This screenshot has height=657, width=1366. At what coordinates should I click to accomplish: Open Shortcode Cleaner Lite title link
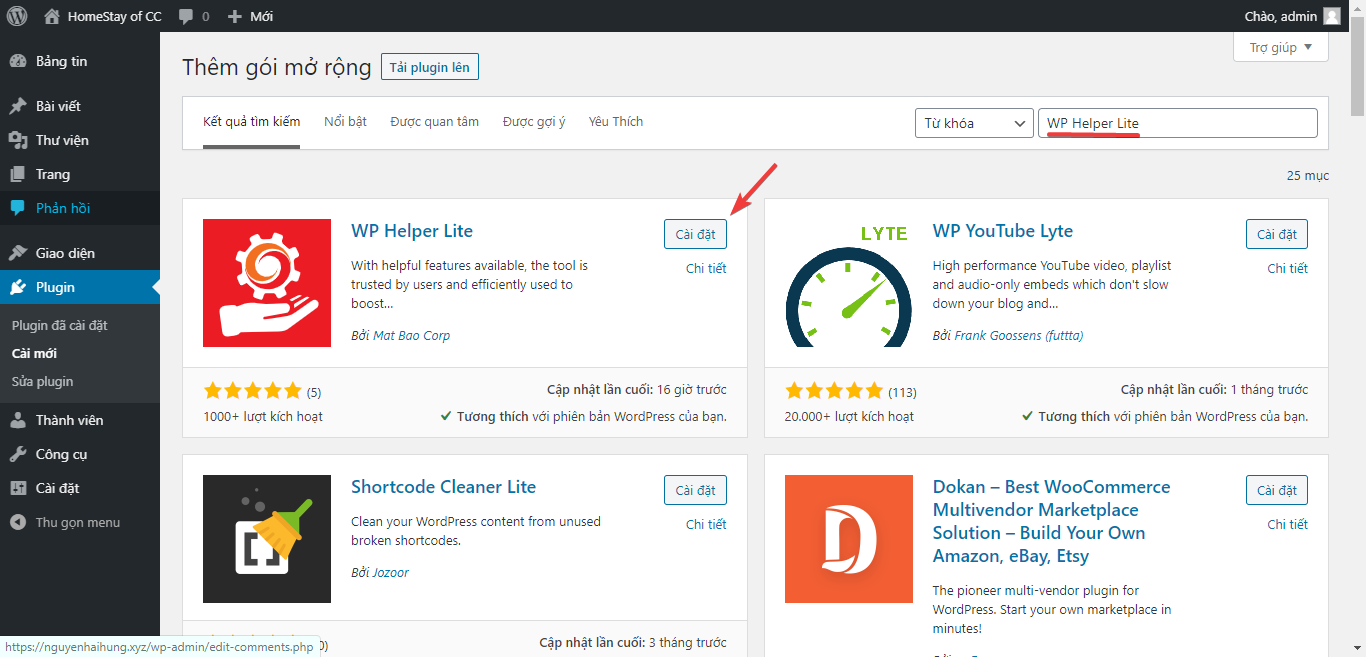pyautogui.click(x=443, y=487)
